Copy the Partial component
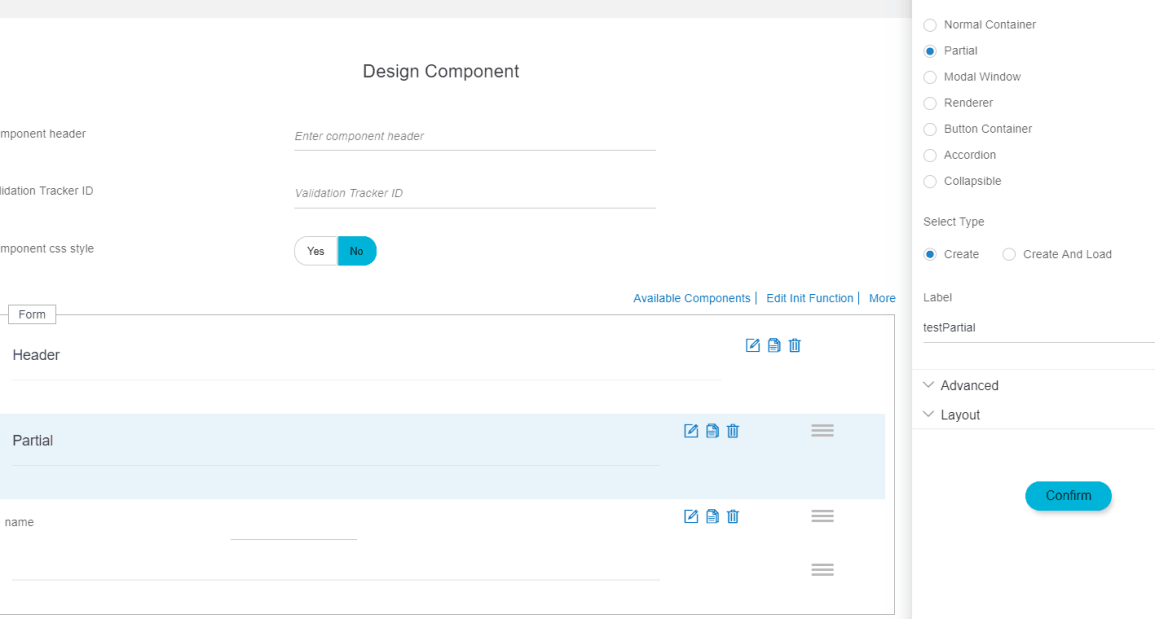 [x=711, y=430]
